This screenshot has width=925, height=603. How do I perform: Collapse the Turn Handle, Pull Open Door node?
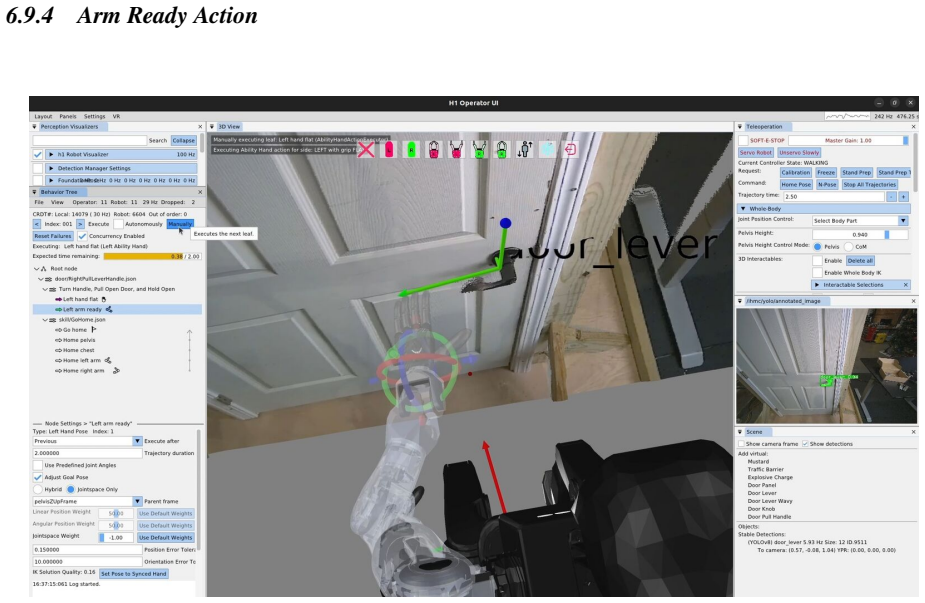point(45,289)
